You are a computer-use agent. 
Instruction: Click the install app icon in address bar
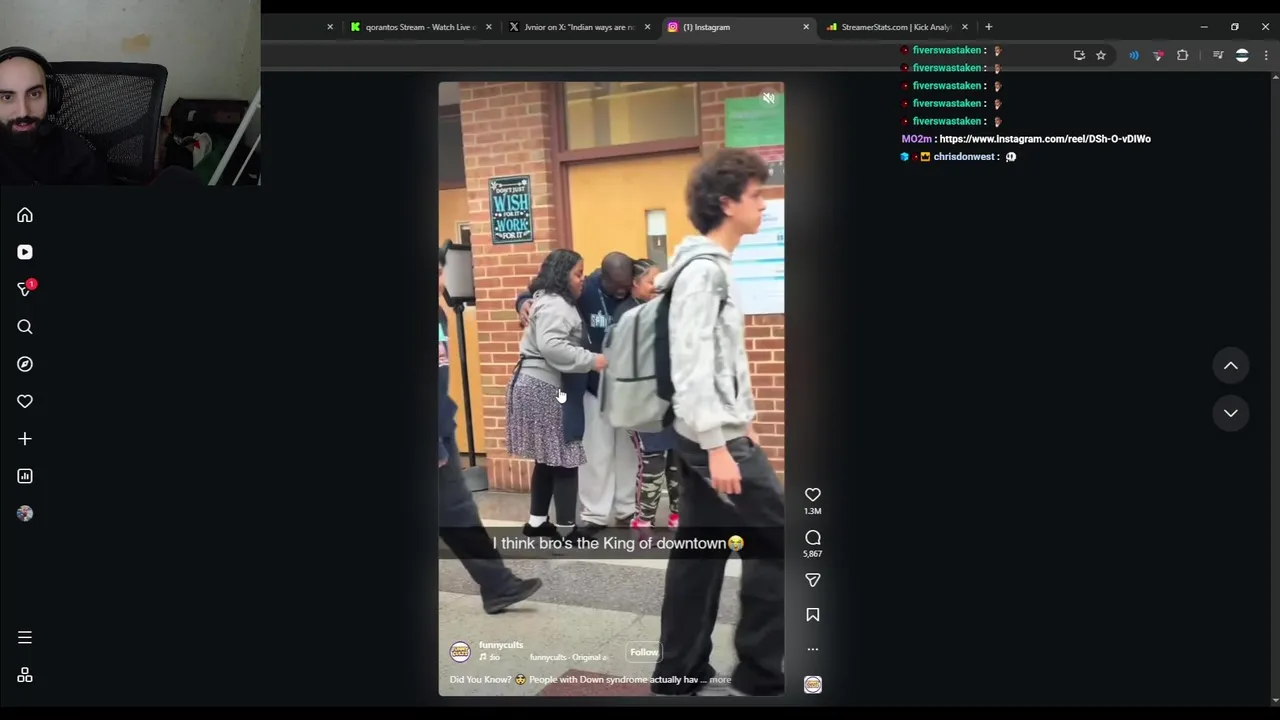[1079, 56]
